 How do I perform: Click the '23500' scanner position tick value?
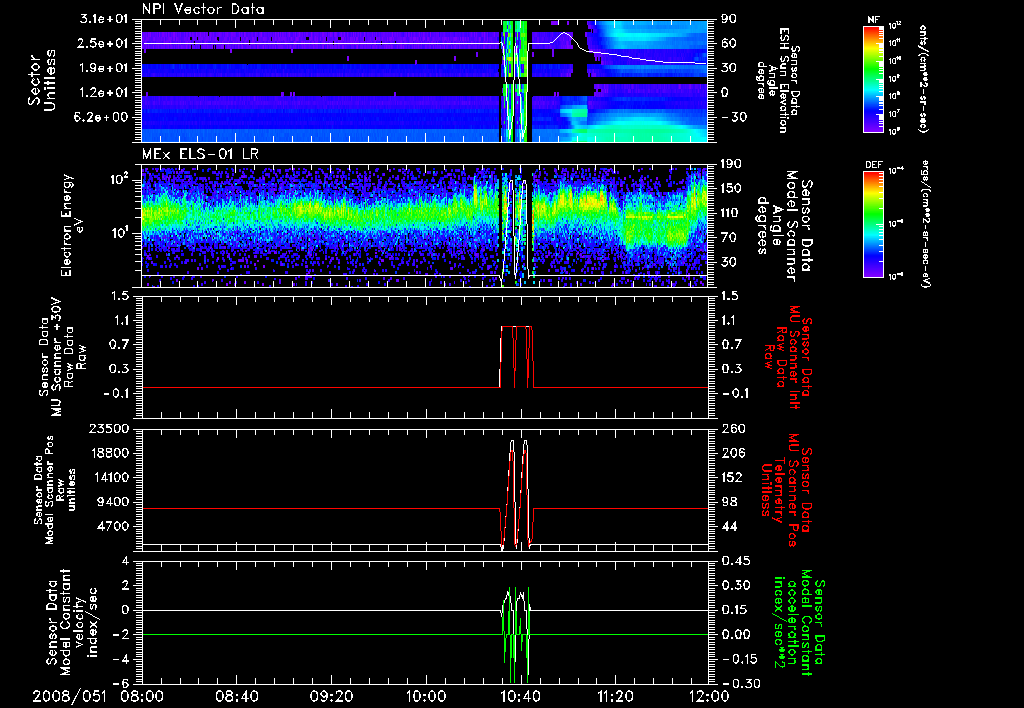pos(108,428)
